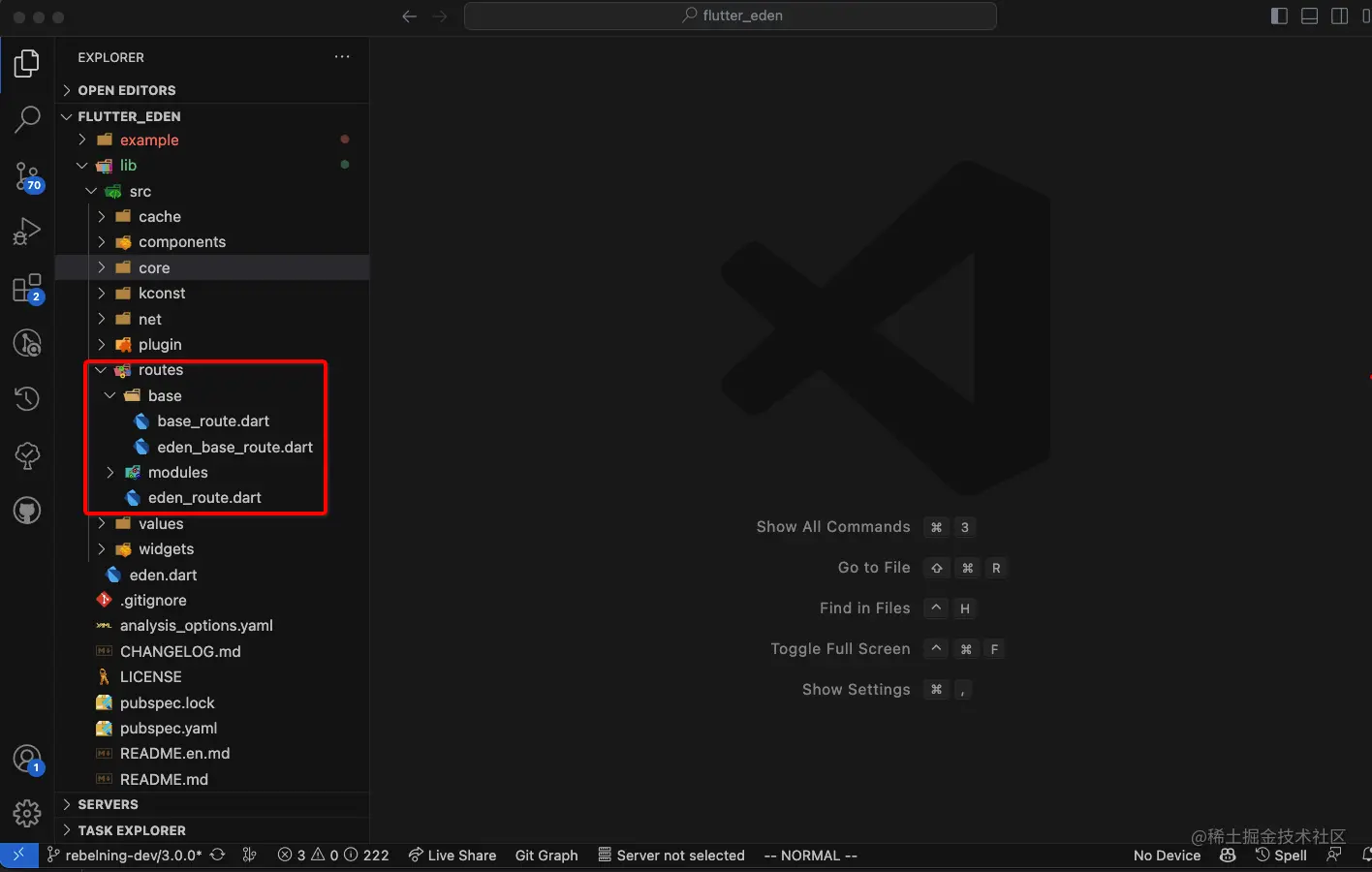This screenshot has width=1372, height=872.
Task: Open errors and warnings counter
Action: tap(332, 856)
